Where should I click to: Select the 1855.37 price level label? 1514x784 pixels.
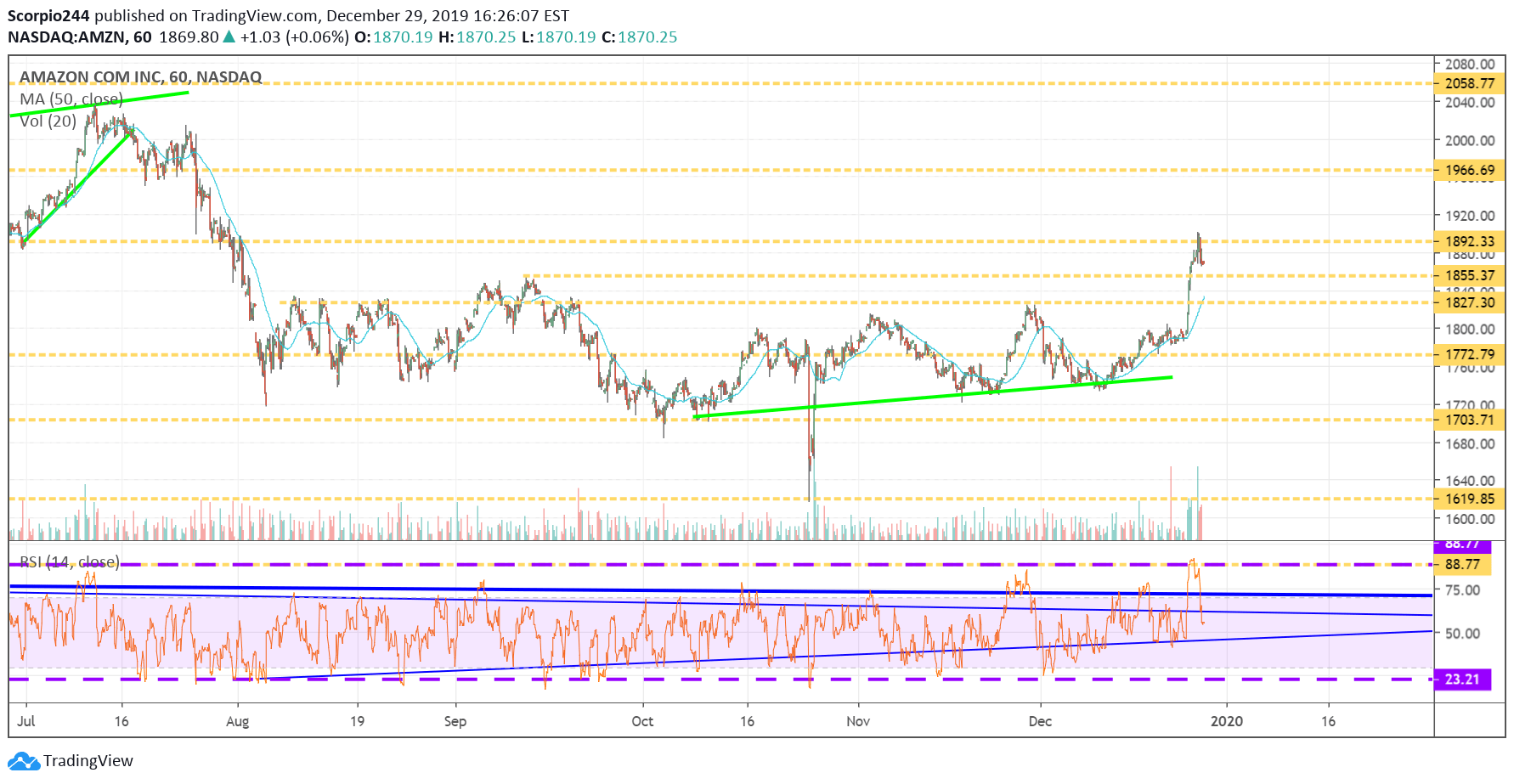1470,275
